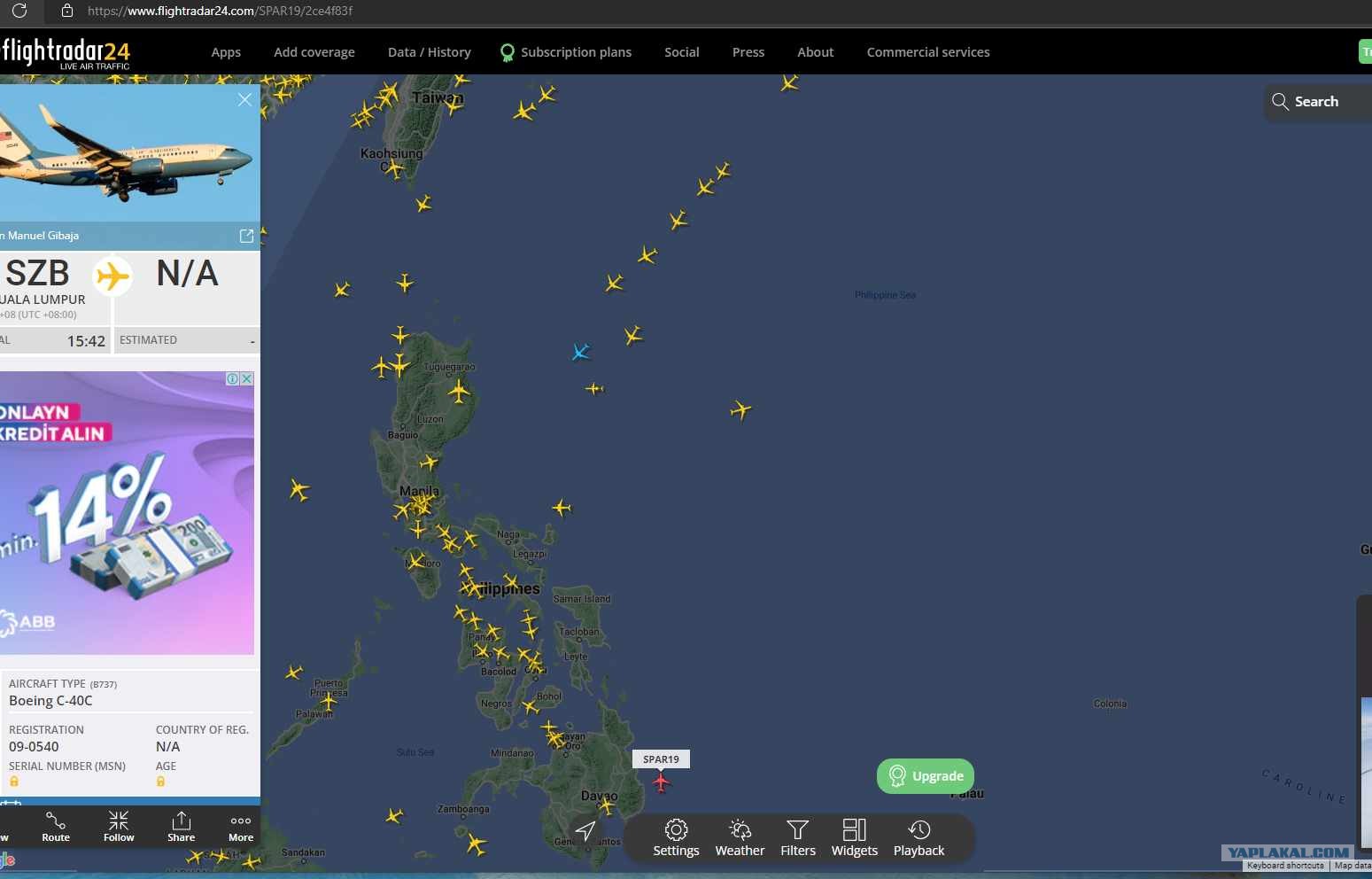Open the Settings gear in map toolbar
The height and width of the screenshot is (879, 1372).
pos(676,838)
